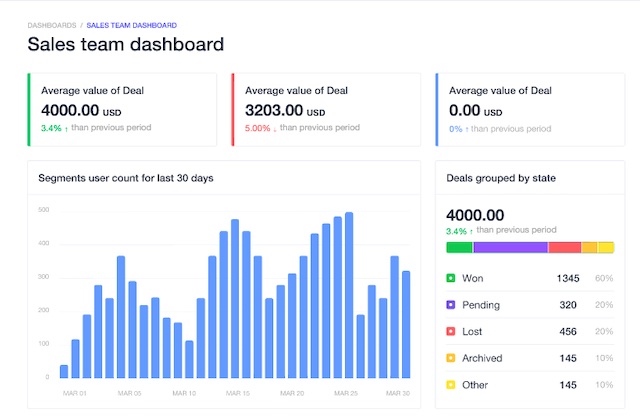
Task: Click the Sales team dashboard page title
Action: click(x=126, y=44)
